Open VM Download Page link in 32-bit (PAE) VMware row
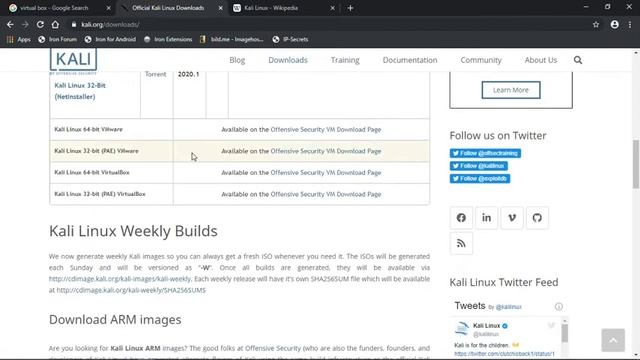 click(x=326, y=151)
